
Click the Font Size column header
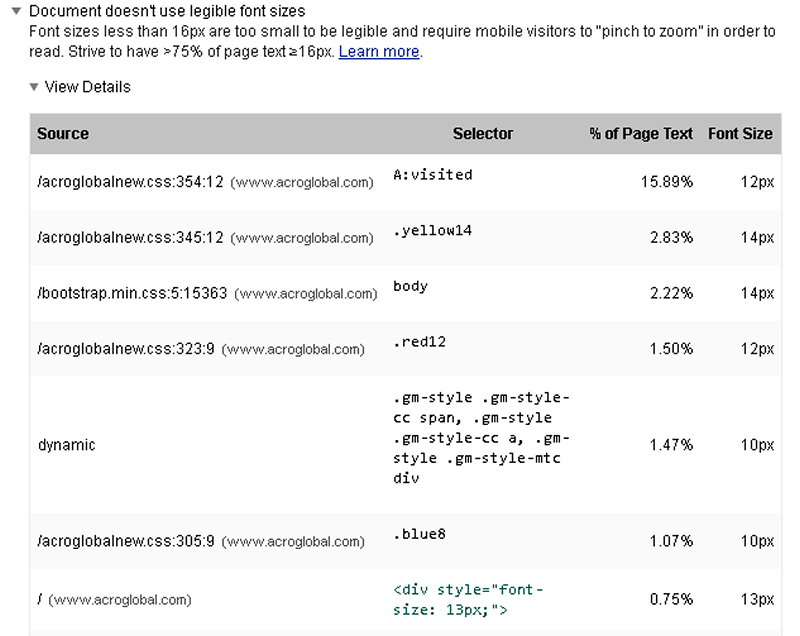(740, 134)
